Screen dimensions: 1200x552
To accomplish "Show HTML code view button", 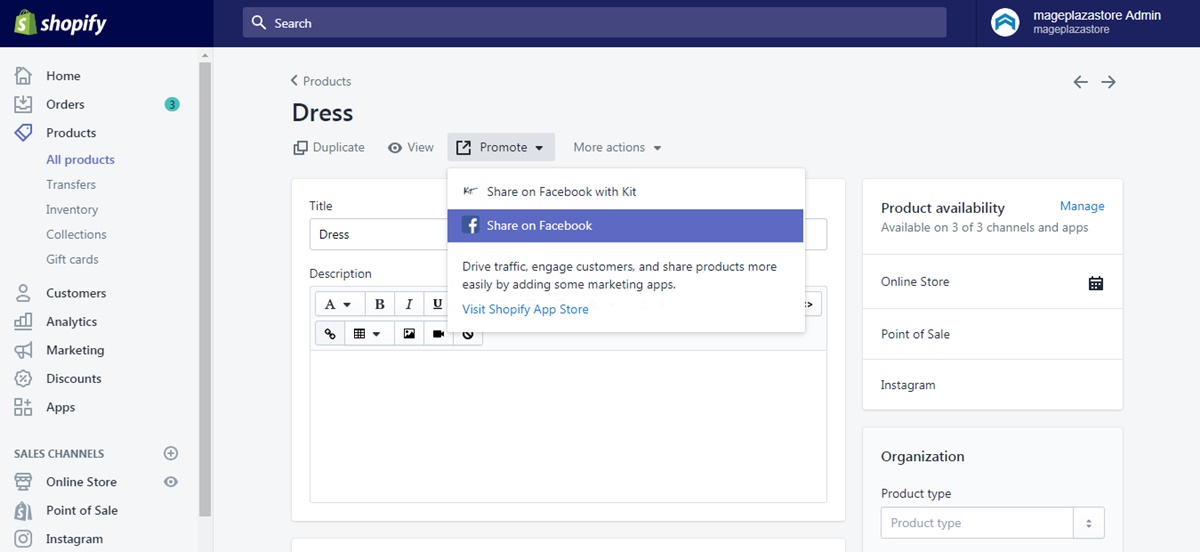I will [812, 304].
